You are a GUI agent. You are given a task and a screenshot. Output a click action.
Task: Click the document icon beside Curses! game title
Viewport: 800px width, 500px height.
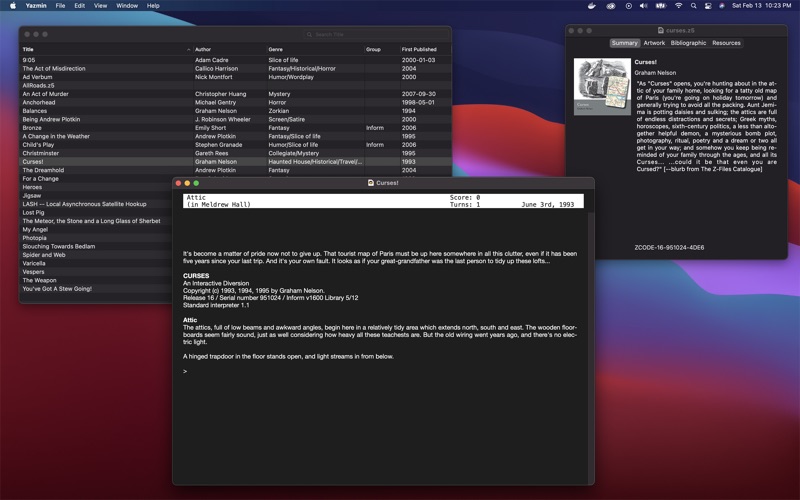(x=371, y=183)
